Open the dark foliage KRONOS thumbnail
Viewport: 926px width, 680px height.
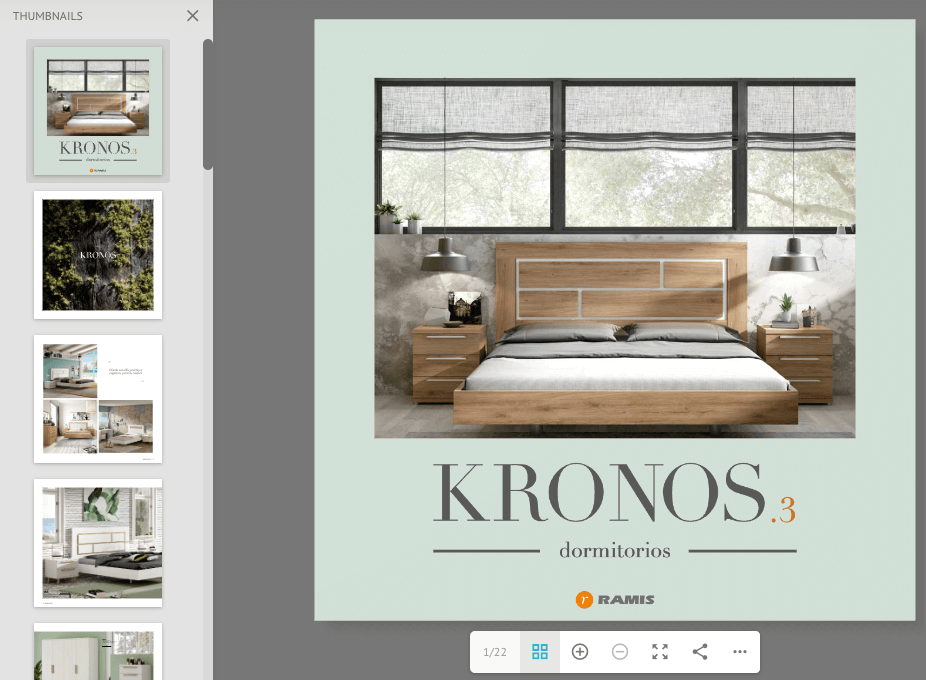pyautogui.click(x=98, y=255)
